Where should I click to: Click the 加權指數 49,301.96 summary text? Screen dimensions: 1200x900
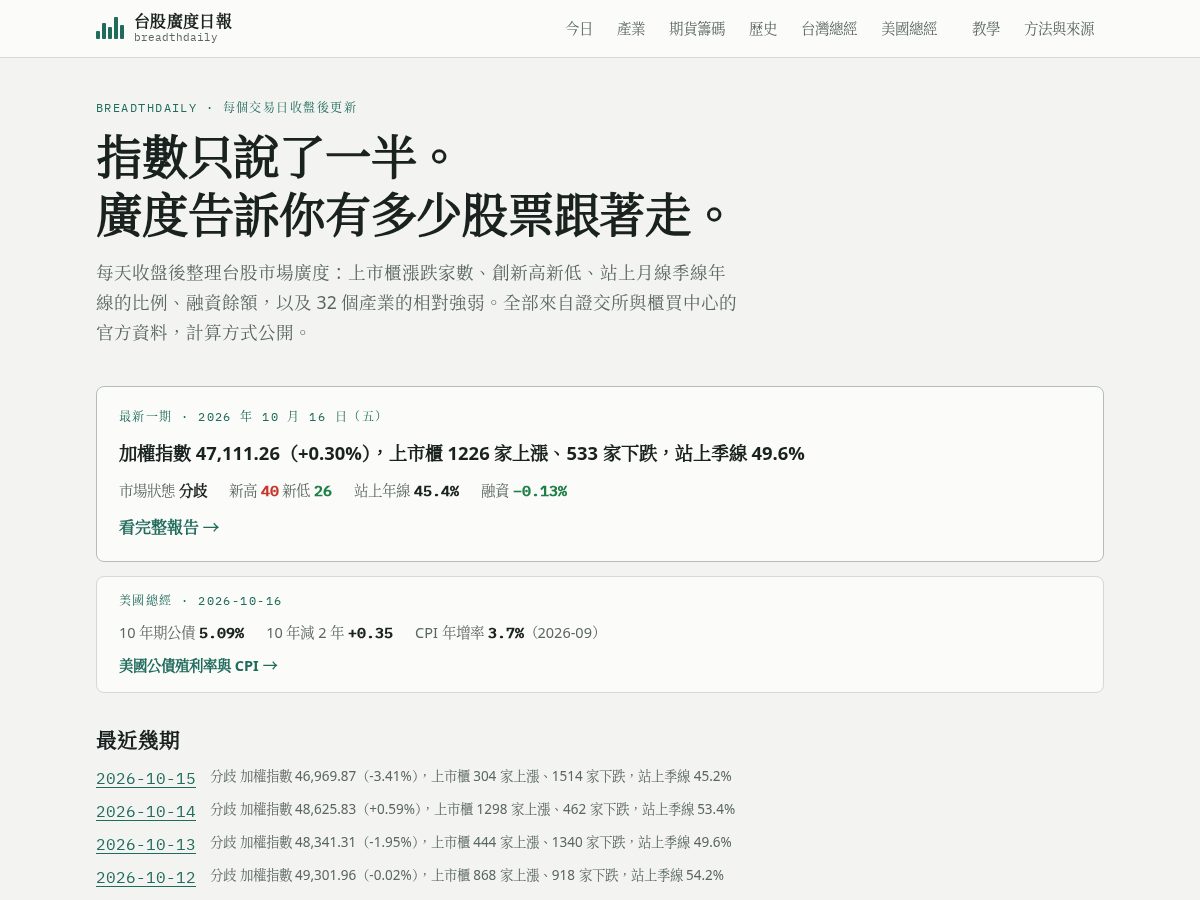click(467, 875)
